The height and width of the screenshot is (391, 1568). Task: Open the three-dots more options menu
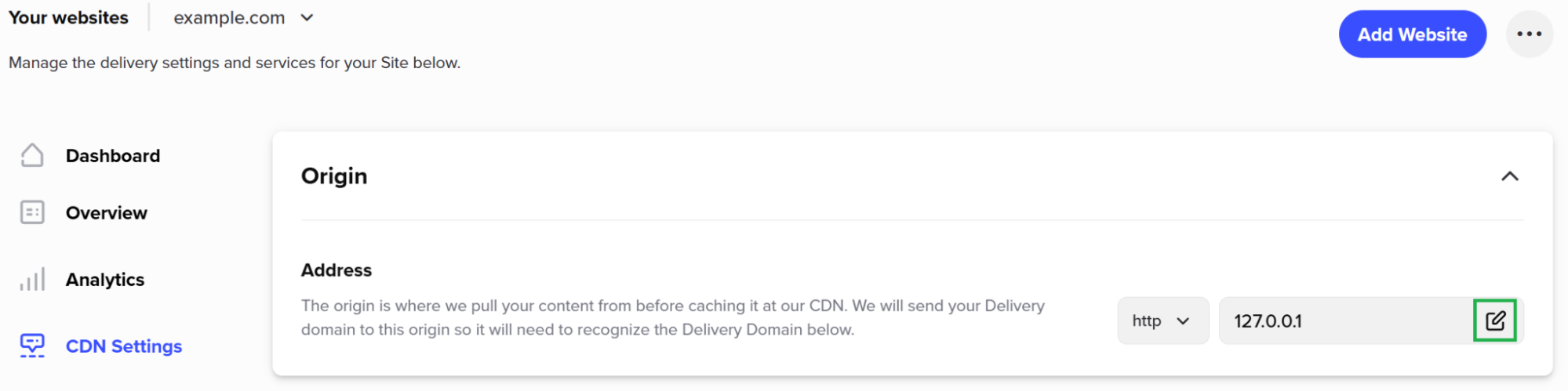click(1529, 34)
